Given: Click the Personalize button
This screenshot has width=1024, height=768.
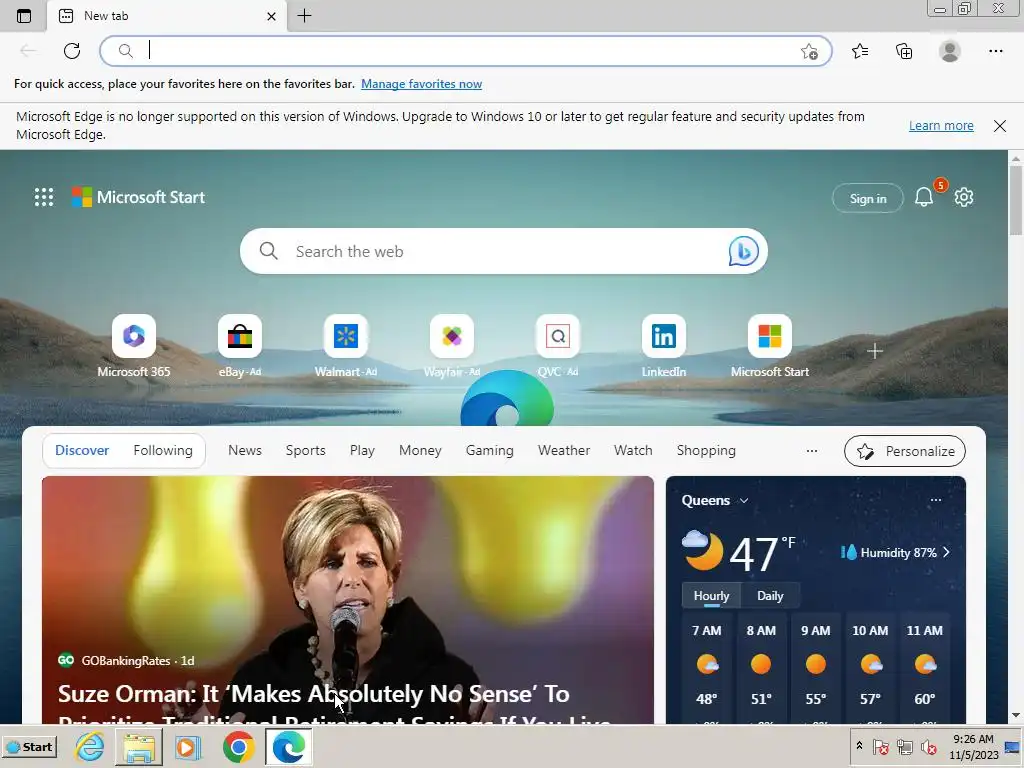Looking at the screenshot, I should (904, 451).
